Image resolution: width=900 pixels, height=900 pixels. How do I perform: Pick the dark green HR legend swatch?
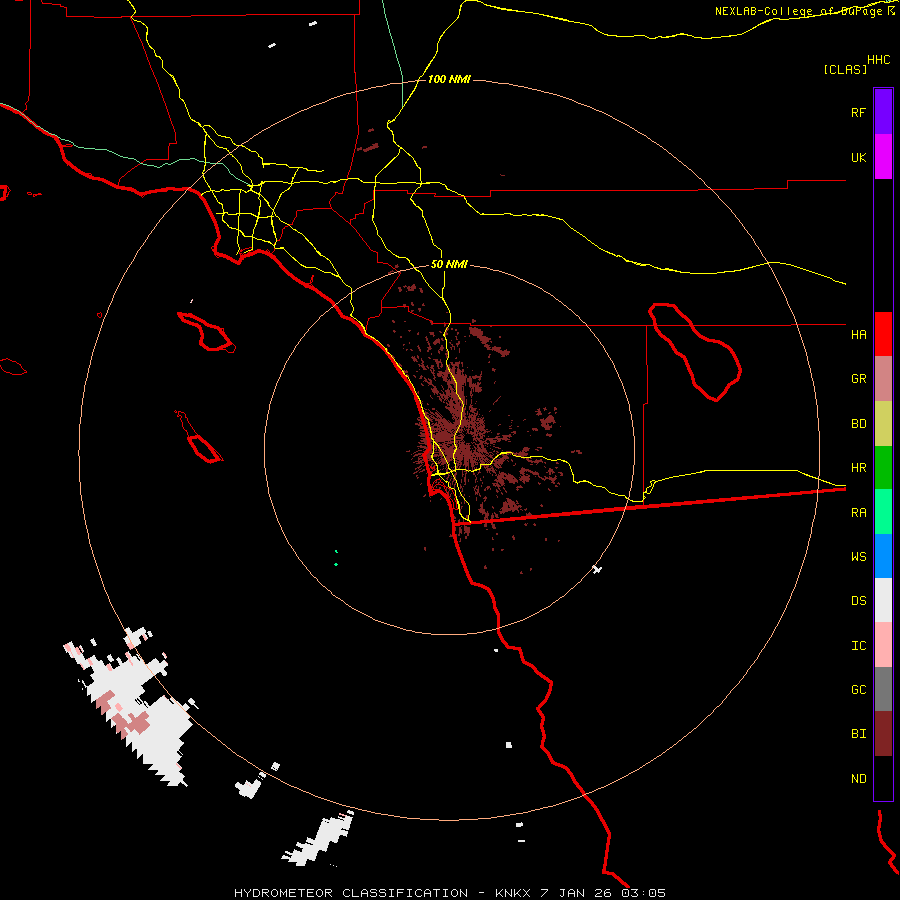(x=883, y=468)
